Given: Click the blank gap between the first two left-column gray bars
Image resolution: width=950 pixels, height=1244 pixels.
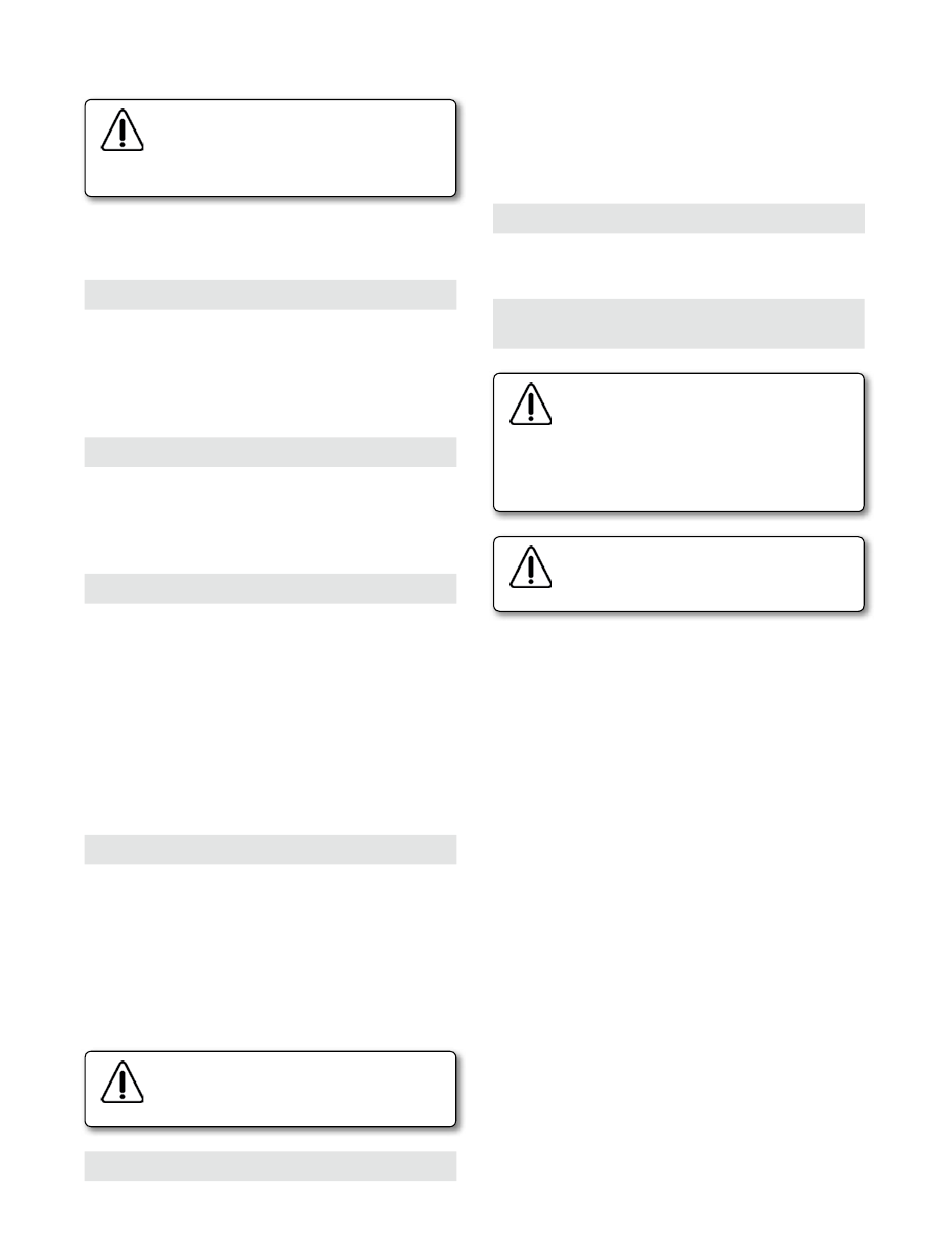Looking at the screenshot, I should pyautogui.click(x=270, y=373).
